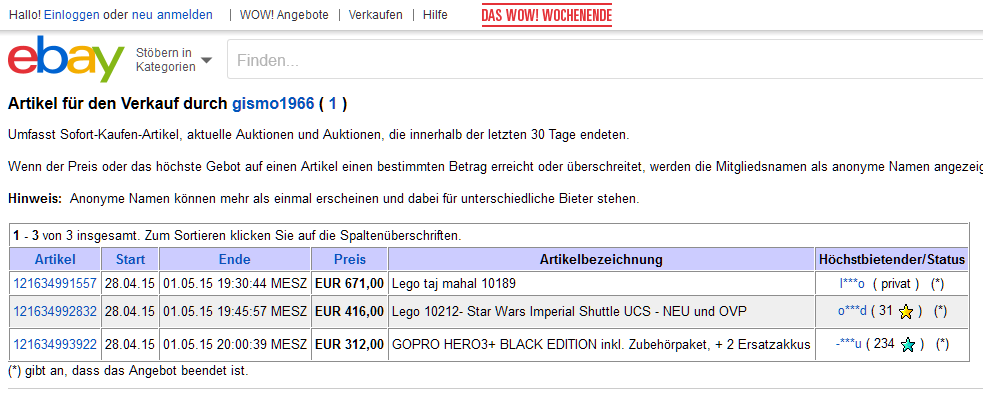The image size is (983, 414).
Task: Click price EUR 312,00 cell
Action: point(349,344)
